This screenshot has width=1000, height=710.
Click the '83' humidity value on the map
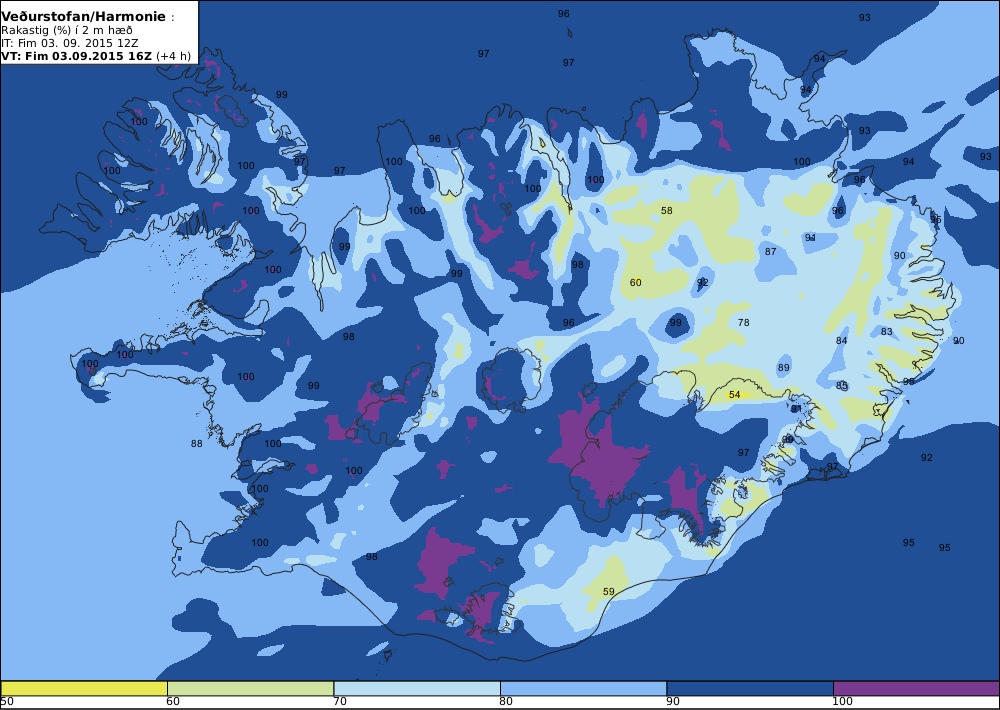(886, 332)
